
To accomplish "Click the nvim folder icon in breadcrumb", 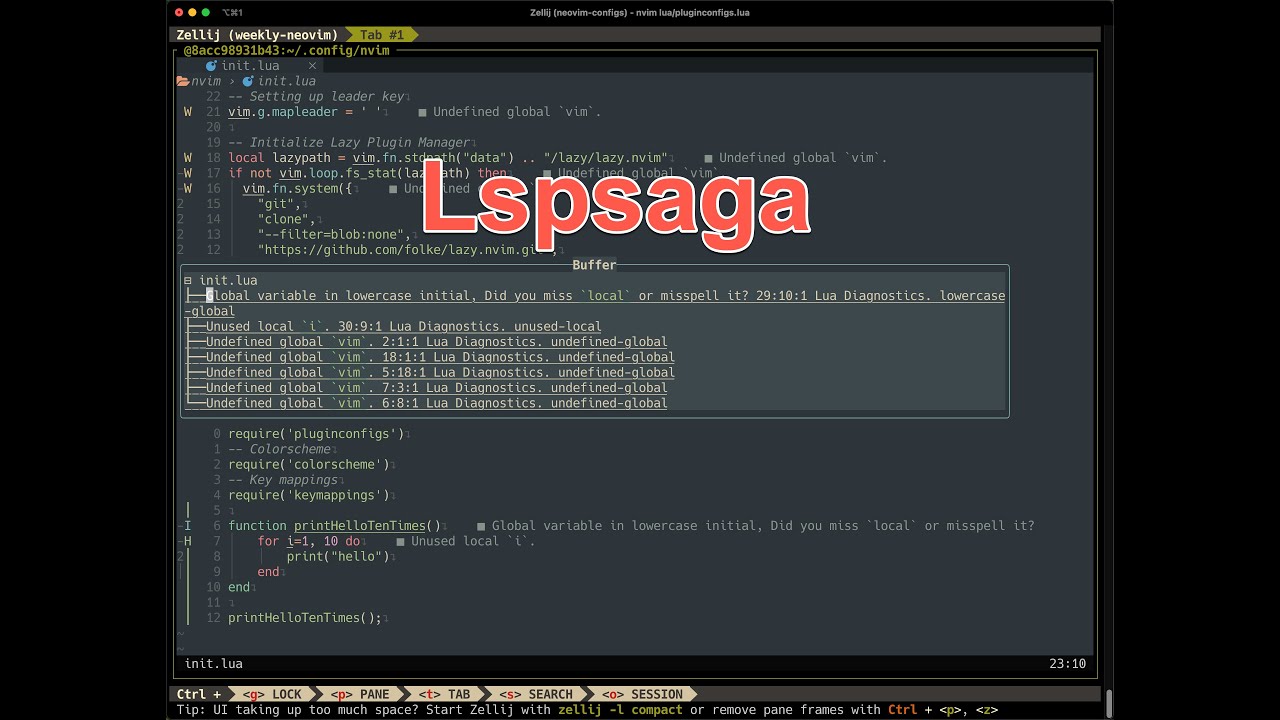I will tap(183, 81).
